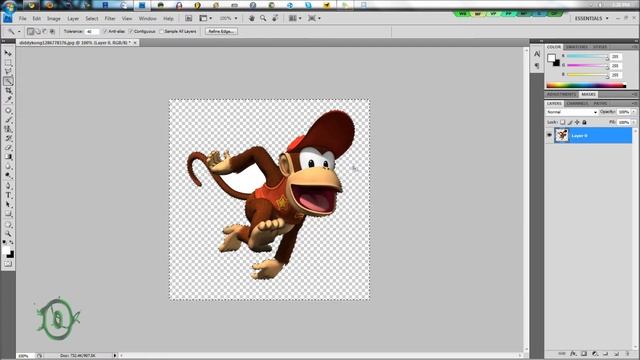
Task: Select the Pen tool
Action: [8, 186]
